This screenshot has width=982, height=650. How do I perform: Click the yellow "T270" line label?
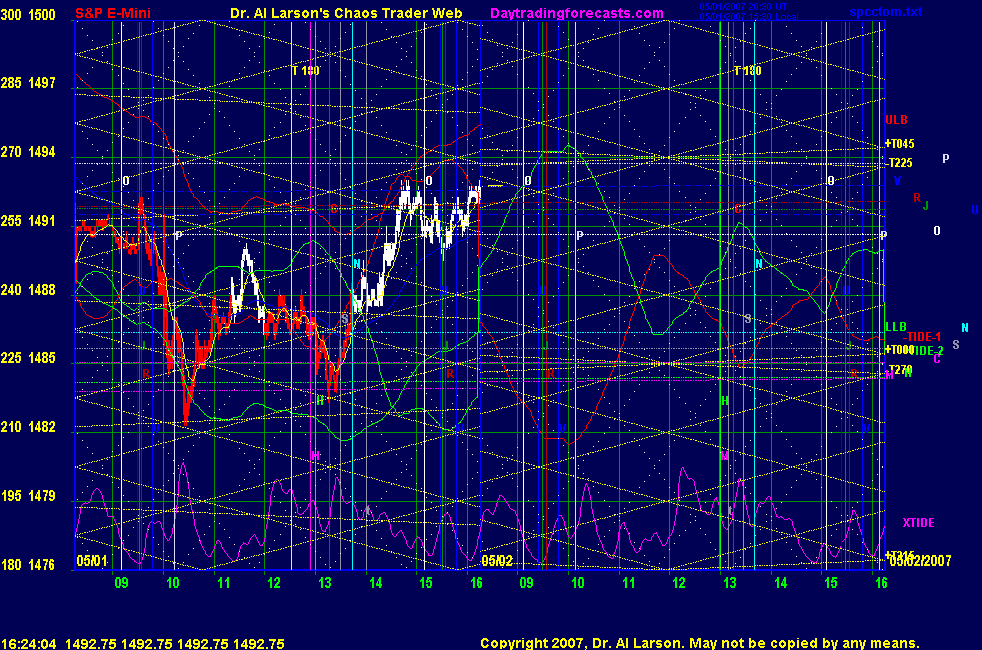[x=901, y=369]
